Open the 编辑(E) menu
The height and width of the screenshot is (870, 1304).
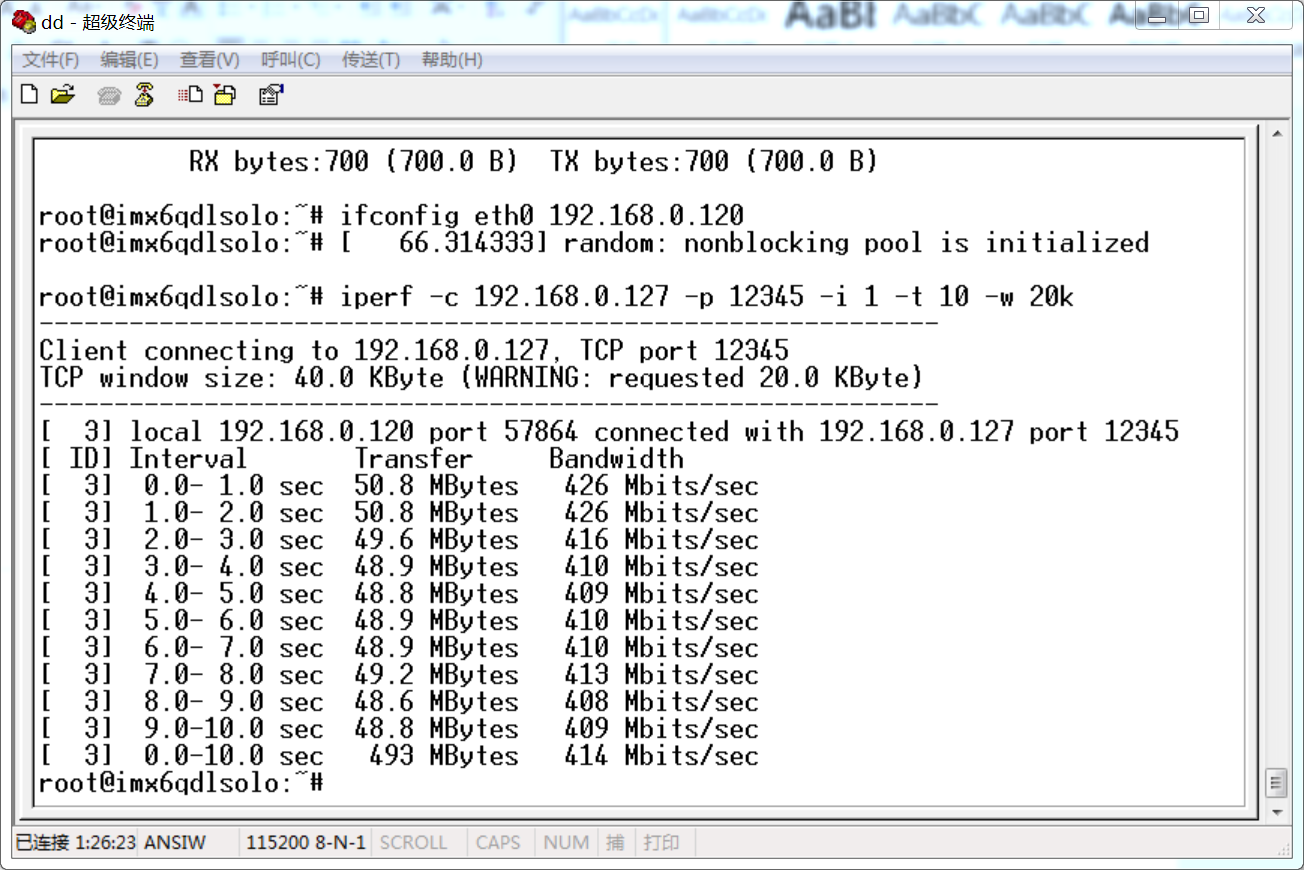click(x=129, y=60)
